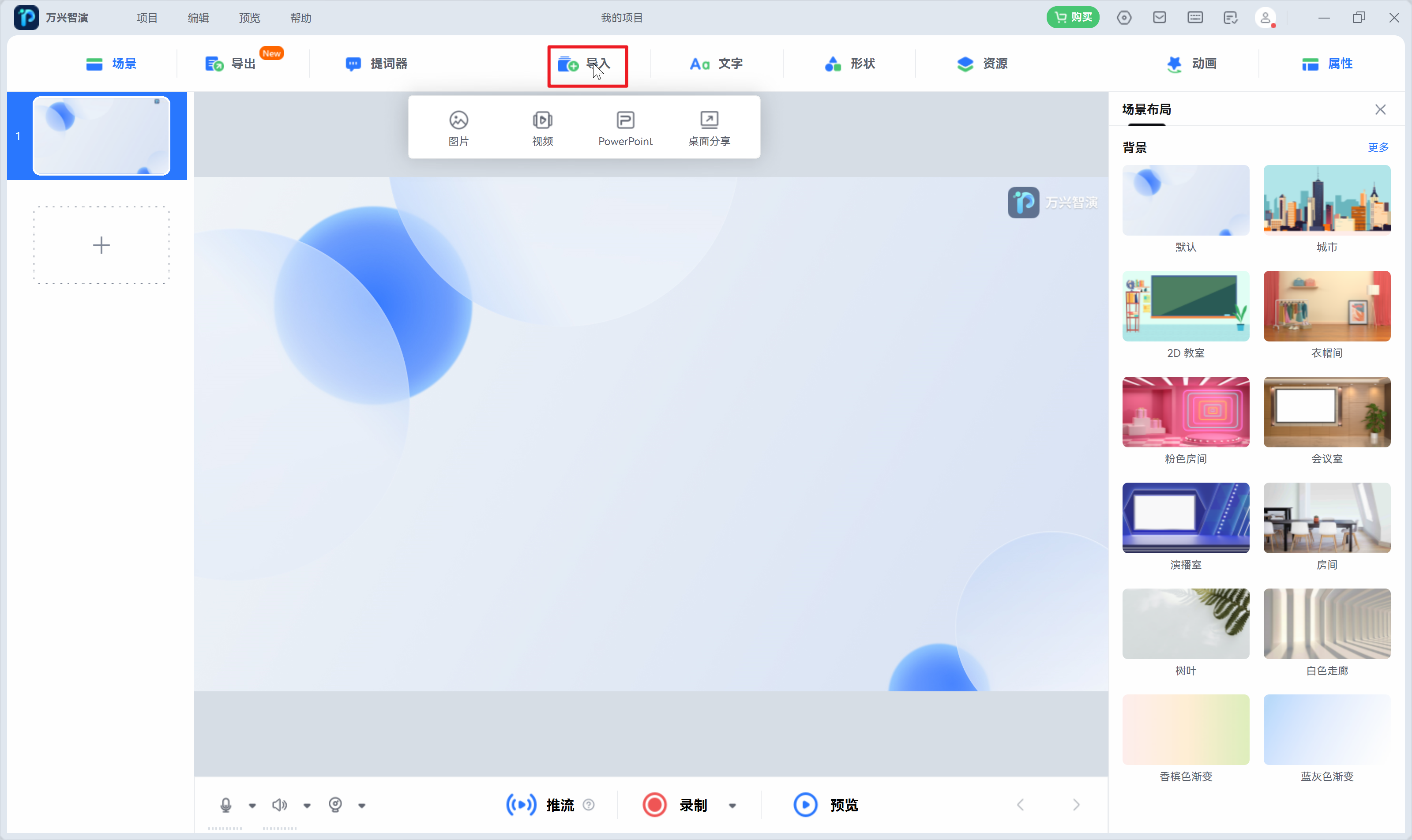Expand the webcam dropdown arrow

click(362, 806)
